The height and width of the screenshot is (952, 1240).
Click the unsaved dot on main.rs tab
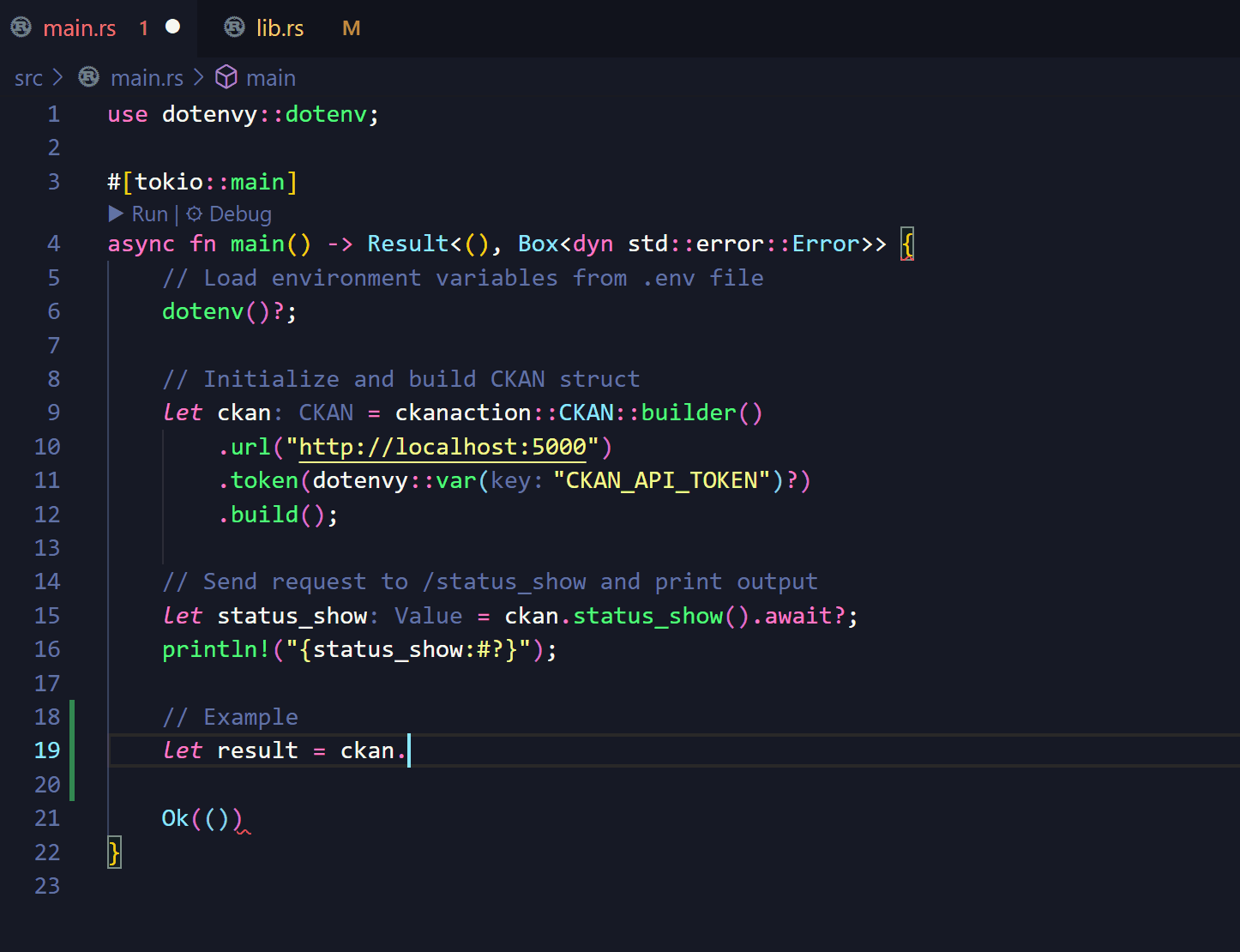[x=172, y=27]
